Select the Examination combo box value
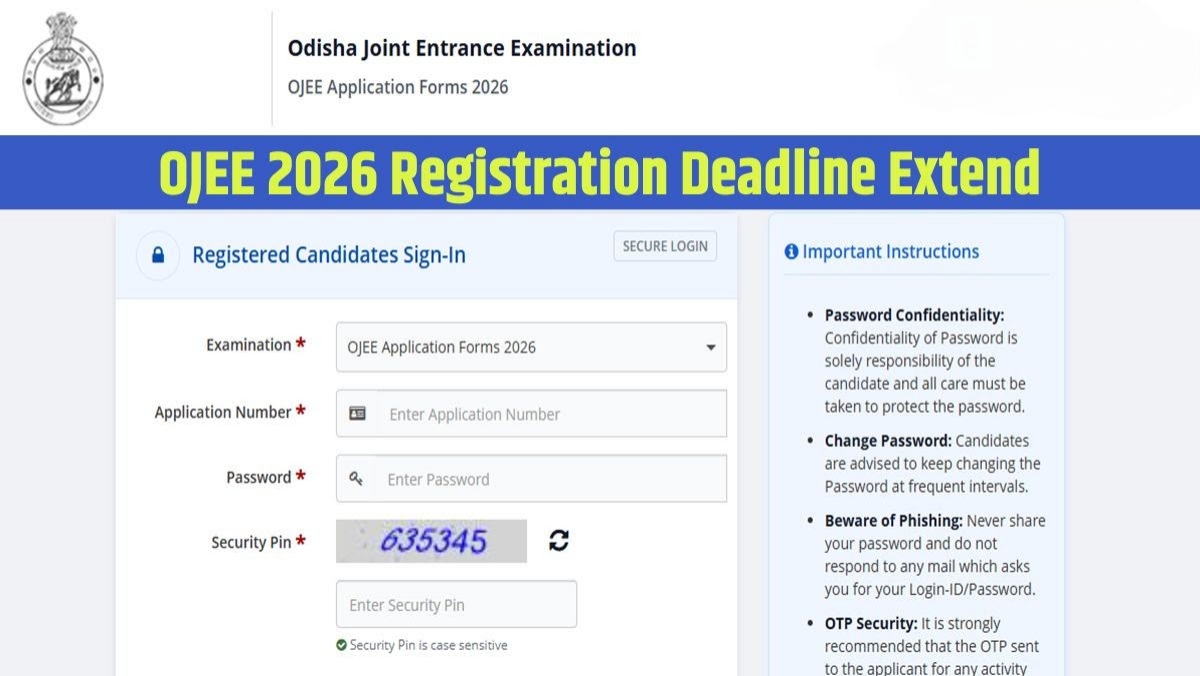The image size is (1200, 676). pos(530,347)
